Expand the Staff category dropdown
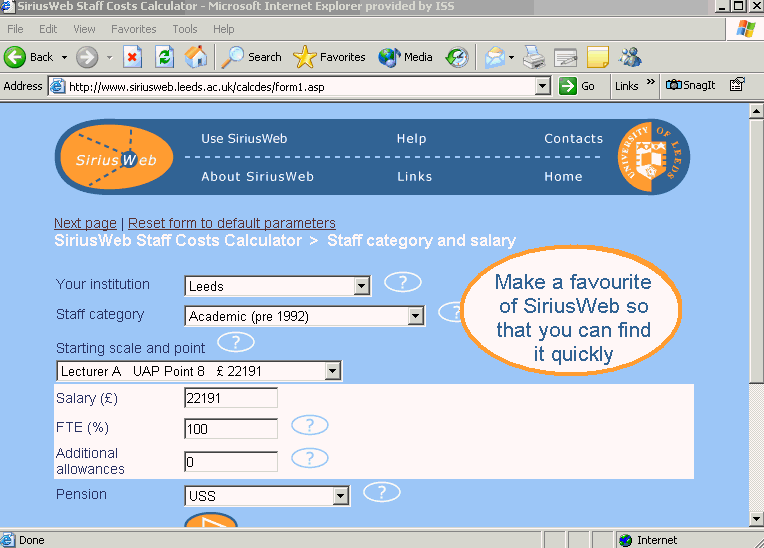The image size is (764, 548). click(305, 317)
